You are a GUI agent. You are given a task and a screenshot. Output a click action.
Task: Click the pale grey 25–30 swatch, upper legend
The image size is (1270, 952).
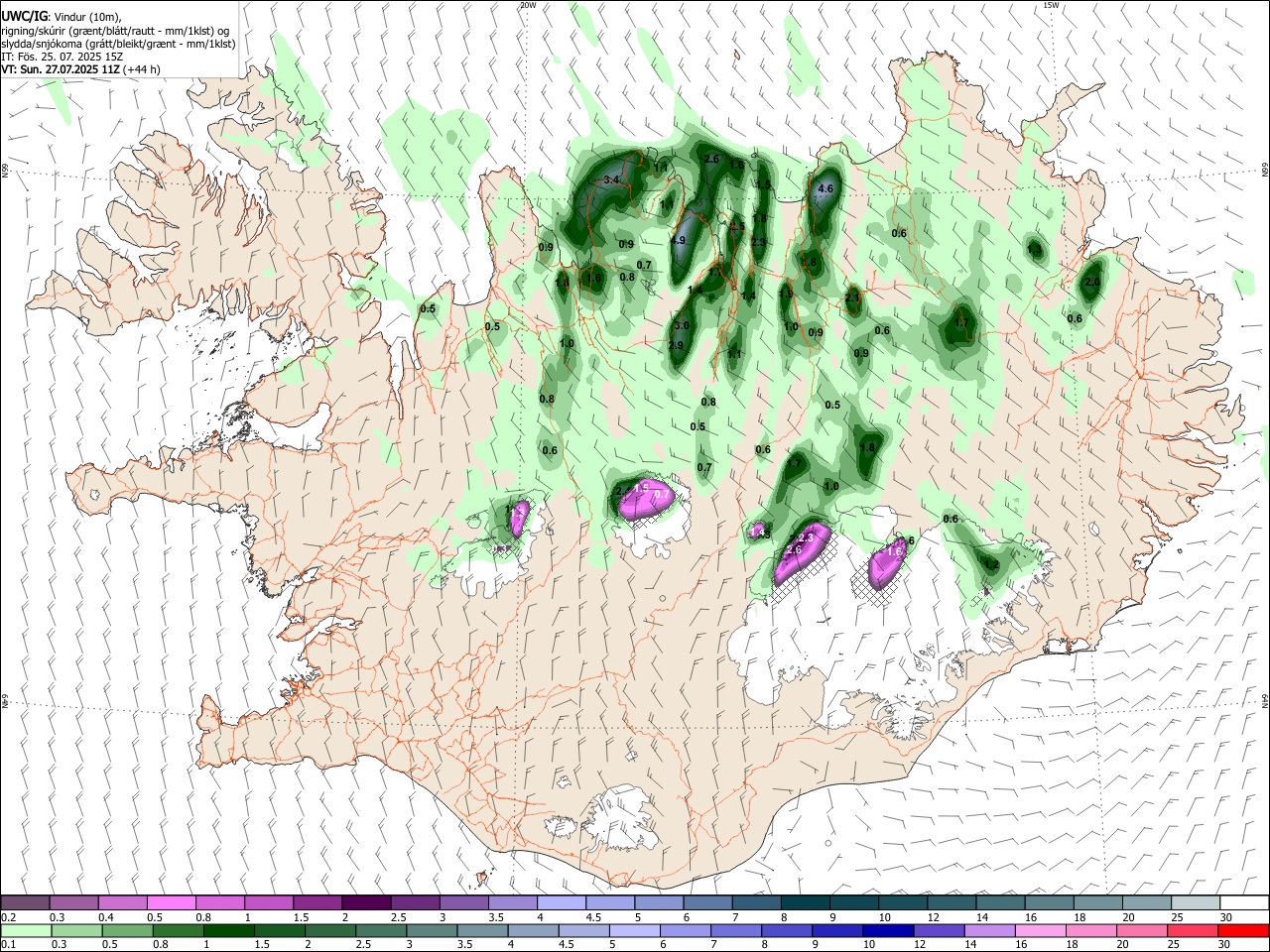coord(1195,902)
